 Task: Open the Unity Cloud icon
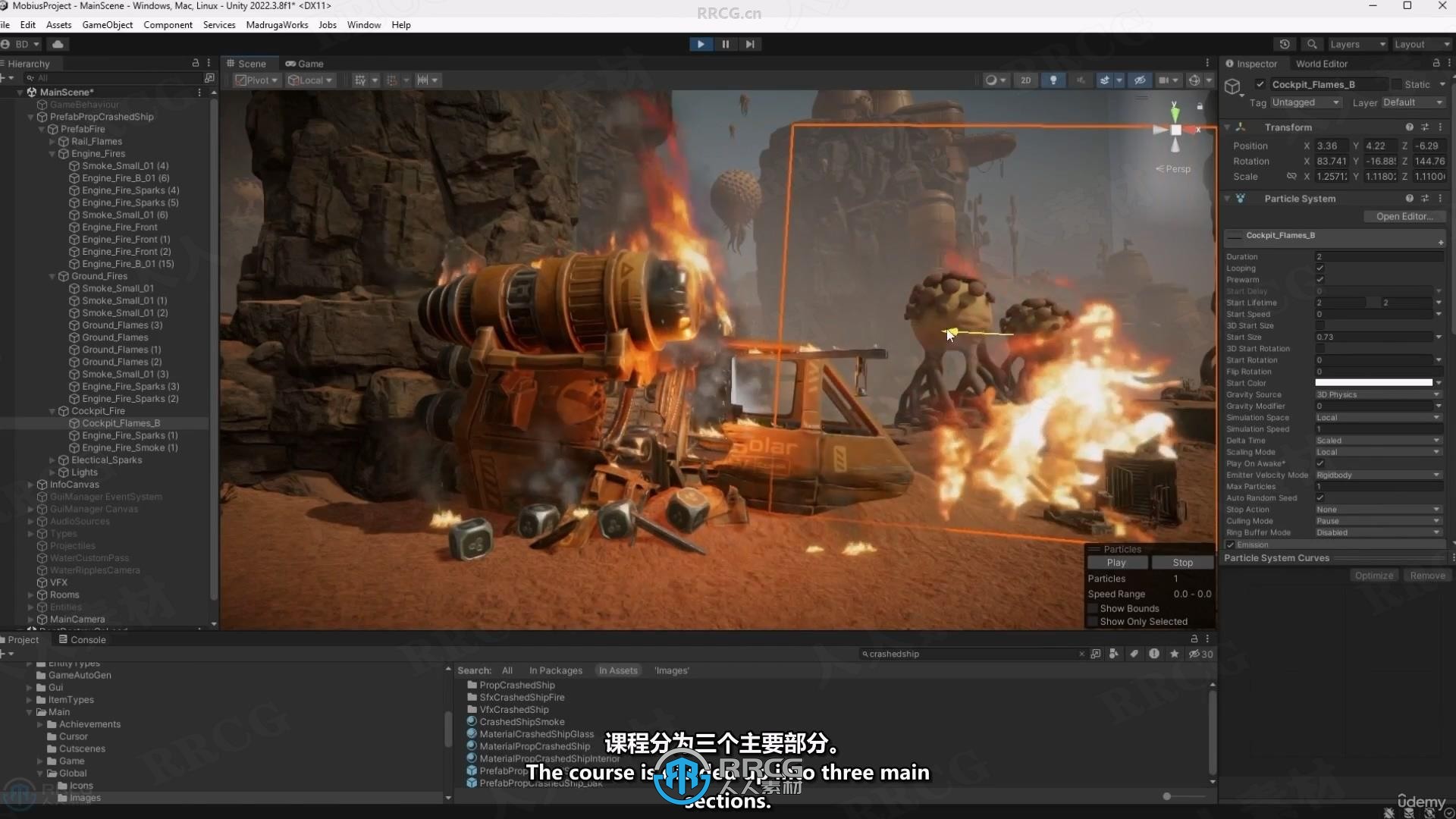tap(58, 44)
